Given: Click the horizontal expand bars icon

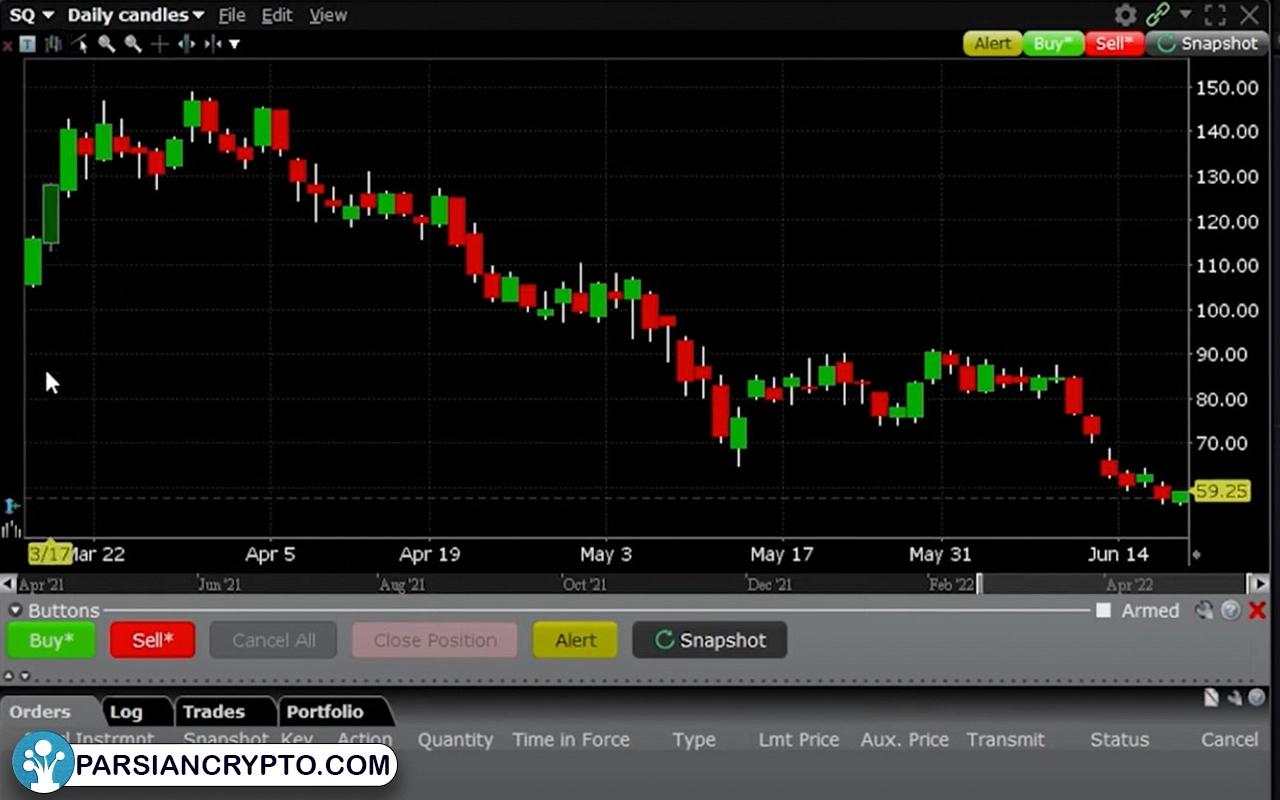Looking at the screenshot, I should point(185,44).
